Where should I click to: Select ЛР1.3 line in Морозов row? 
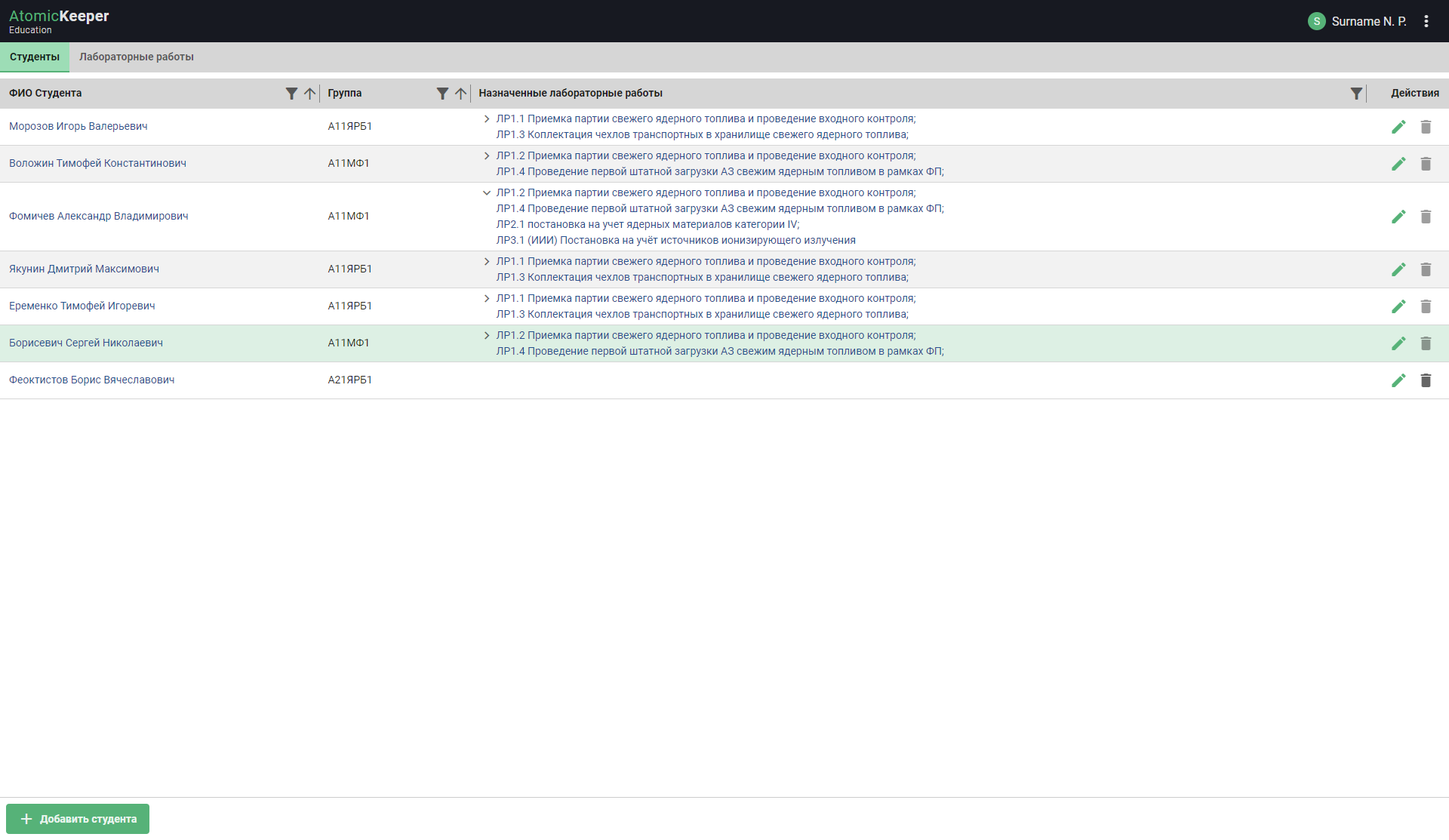coord(703,135)
